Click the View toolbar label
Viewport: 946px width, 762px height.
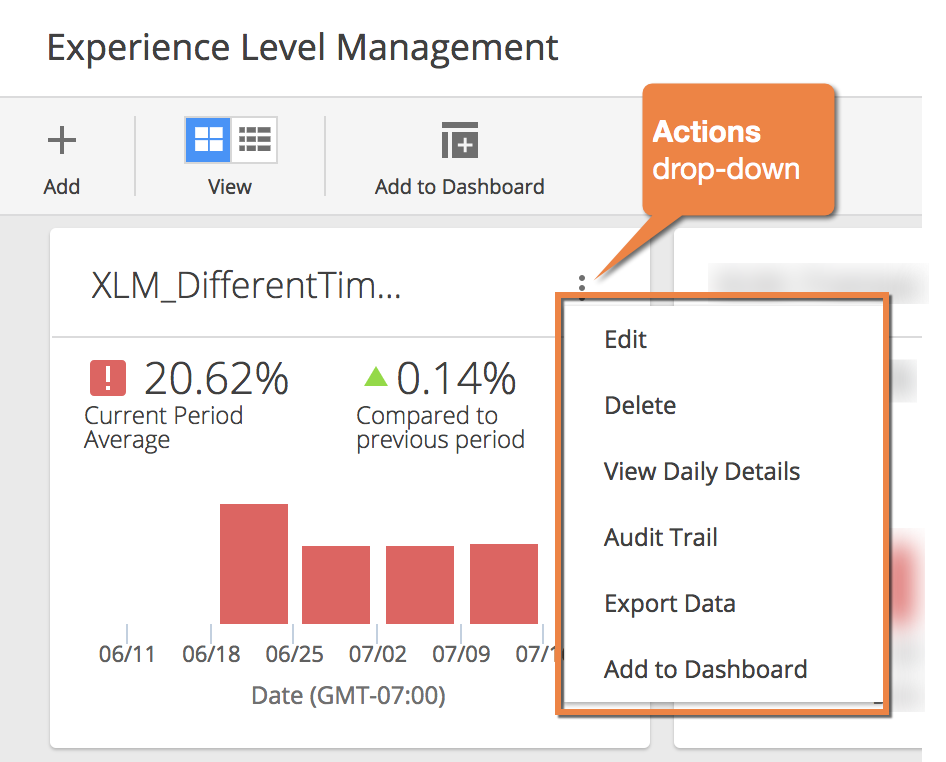tap(230, 186)
